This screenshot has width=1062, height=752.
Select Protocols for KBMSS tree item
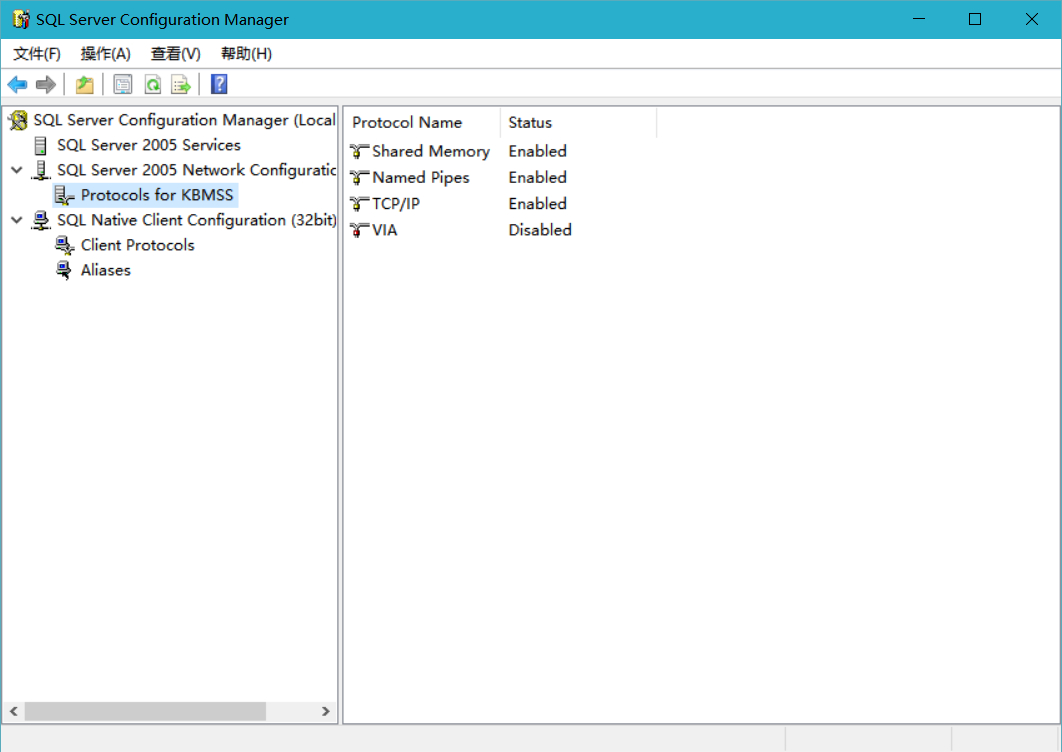coord(157,195)
